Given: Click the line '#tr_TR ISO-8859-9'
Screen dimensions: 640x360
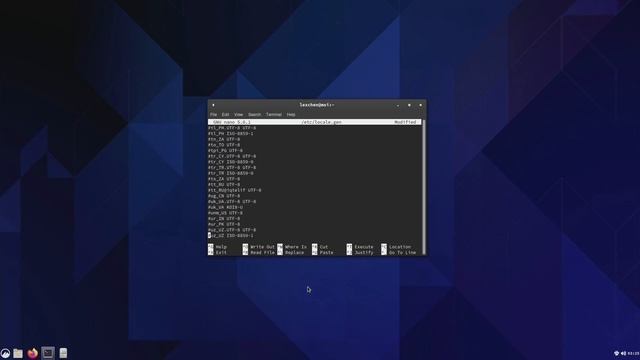Looking at the screenshot, I should (231, 173).
